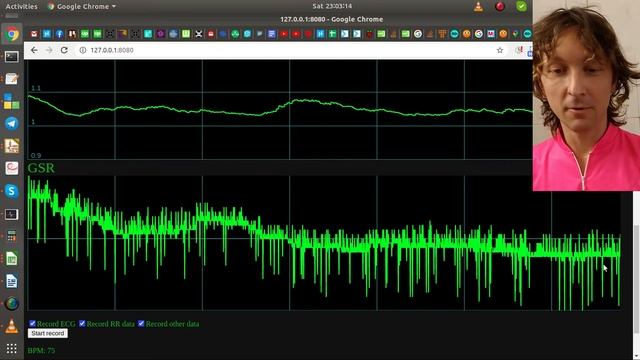Open LibreOffice Writer from the dock

12,281
